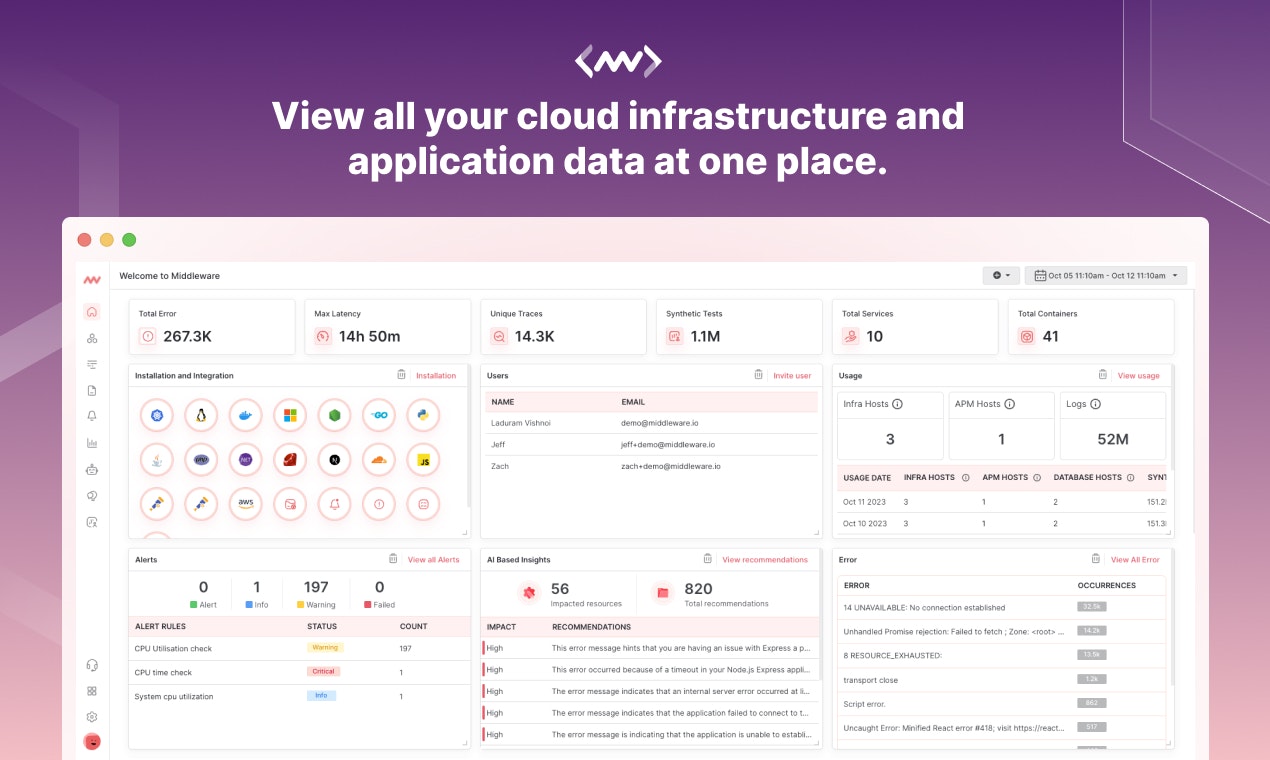The image size is (1270, 760).
Task: Click the red user avatar in the sidebar
Action: coord(92,742)
